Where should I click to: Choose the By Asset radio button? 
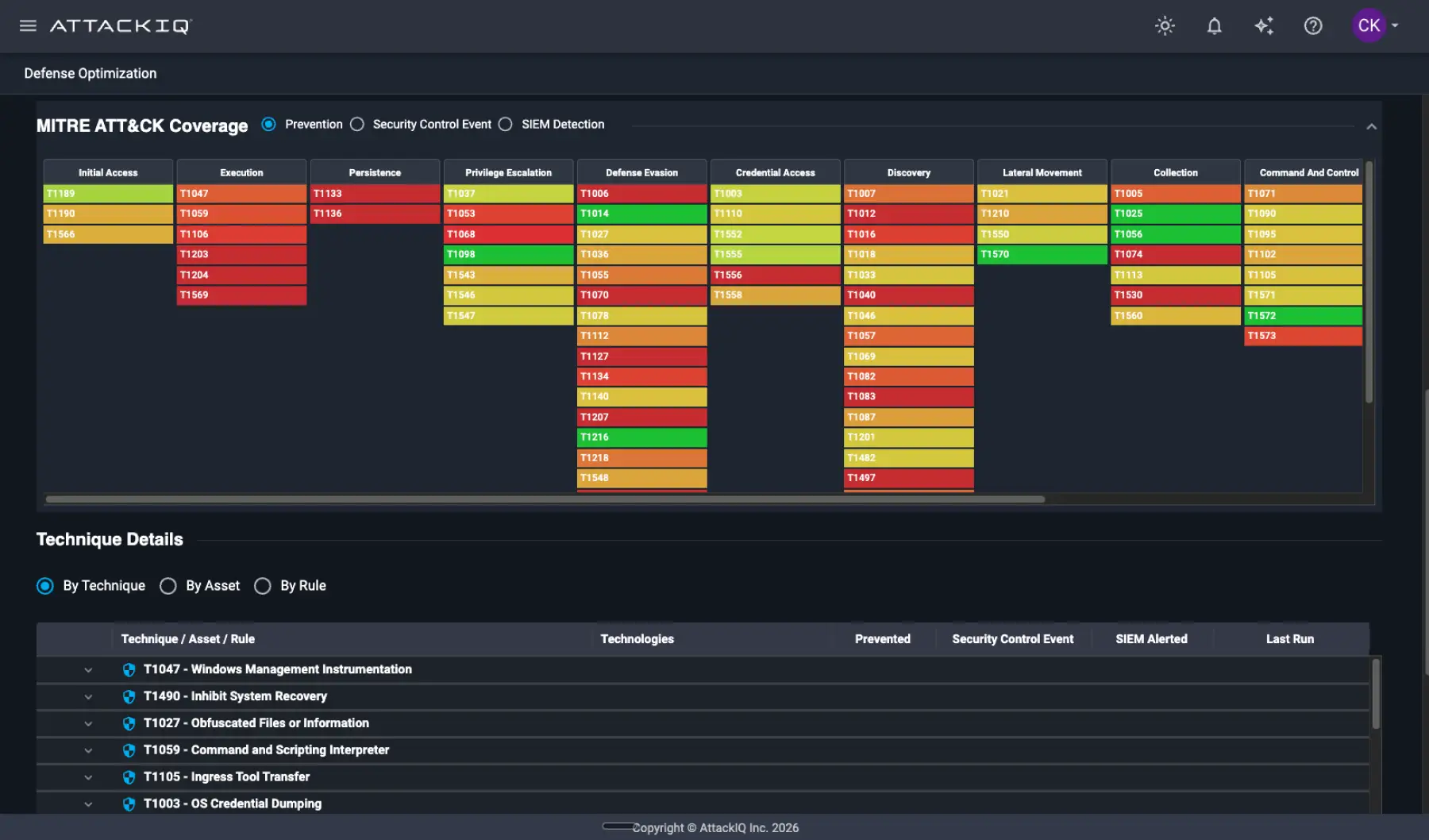click(x=168, y=586)
